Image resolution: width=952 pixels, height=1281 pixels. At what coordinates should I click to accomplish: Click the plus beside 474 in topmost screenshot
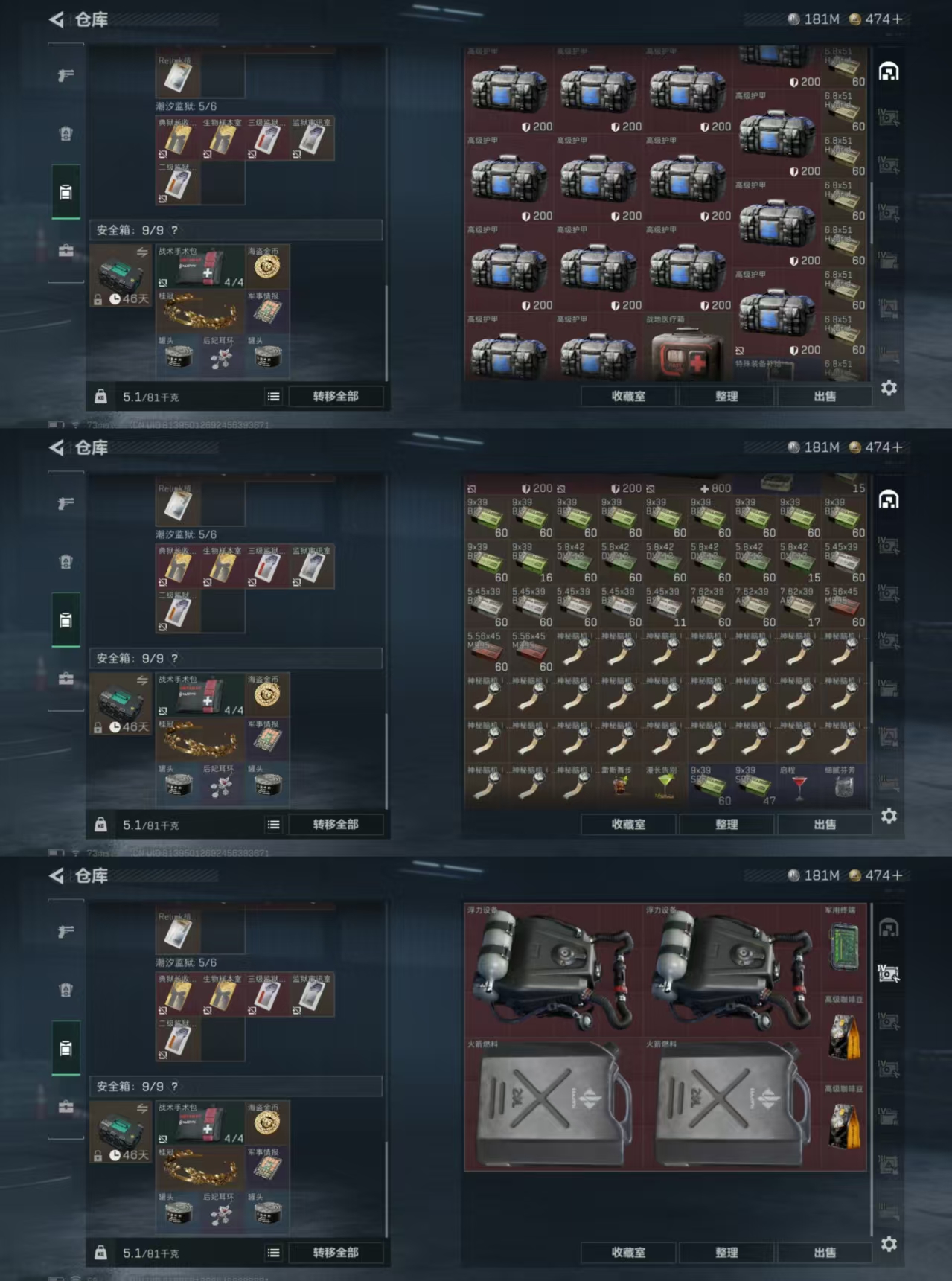click(897, 19)
